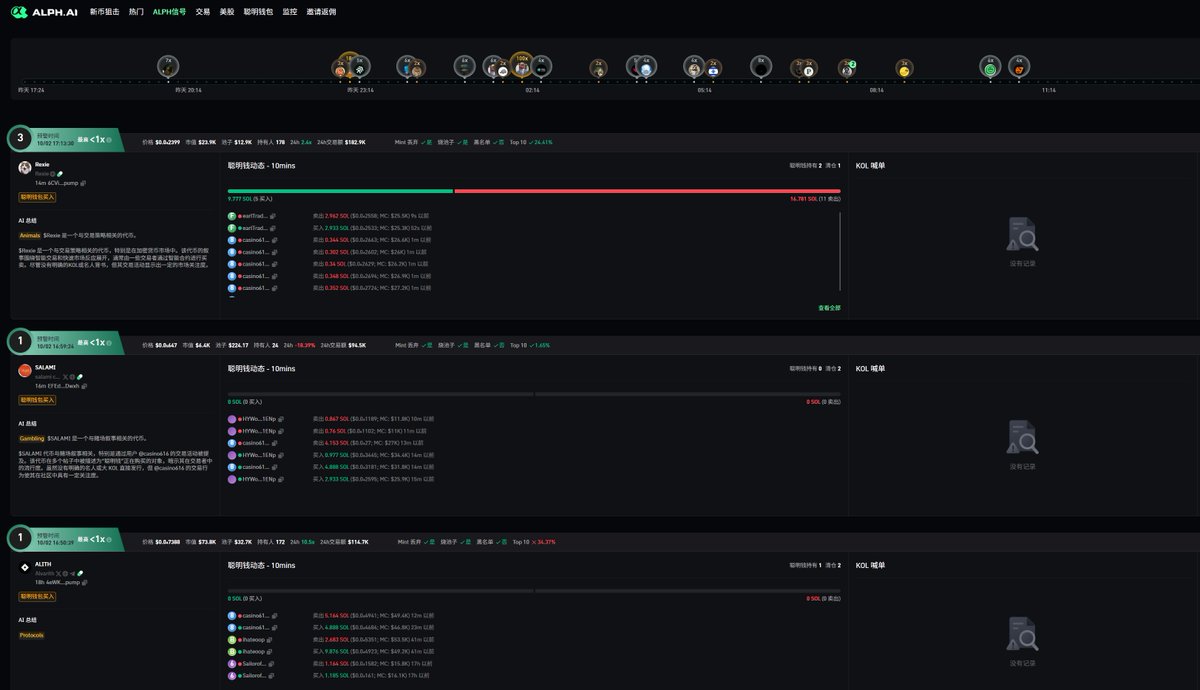Click the green buy bar 9.777 SOL
Viewport: 1200px width, 690px height.
click(x=340, y=190)
